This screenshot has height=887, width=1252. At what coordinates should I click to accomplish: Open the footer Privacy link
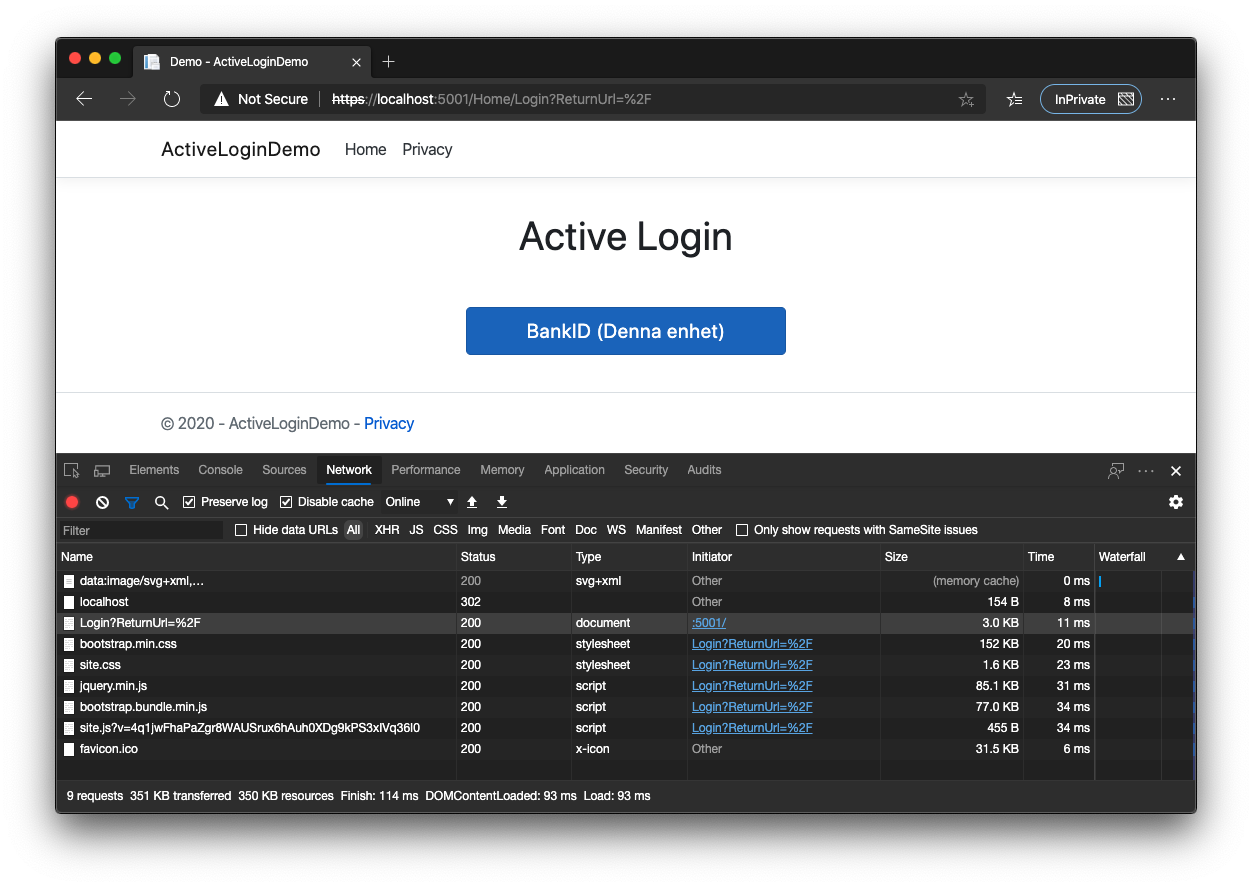click(x=389, y=423)
